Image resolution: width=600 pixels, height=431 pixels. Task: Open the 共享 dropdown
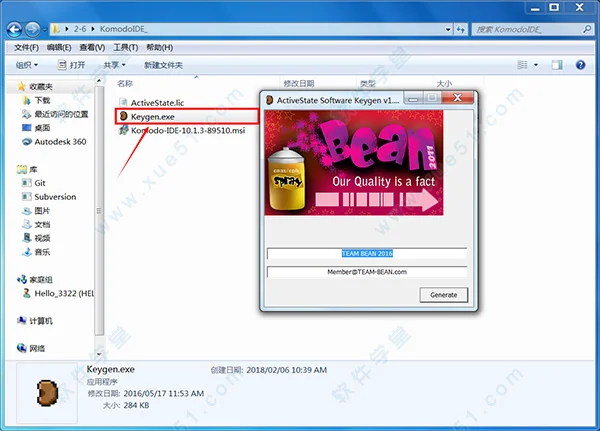[x=114, y=65]
